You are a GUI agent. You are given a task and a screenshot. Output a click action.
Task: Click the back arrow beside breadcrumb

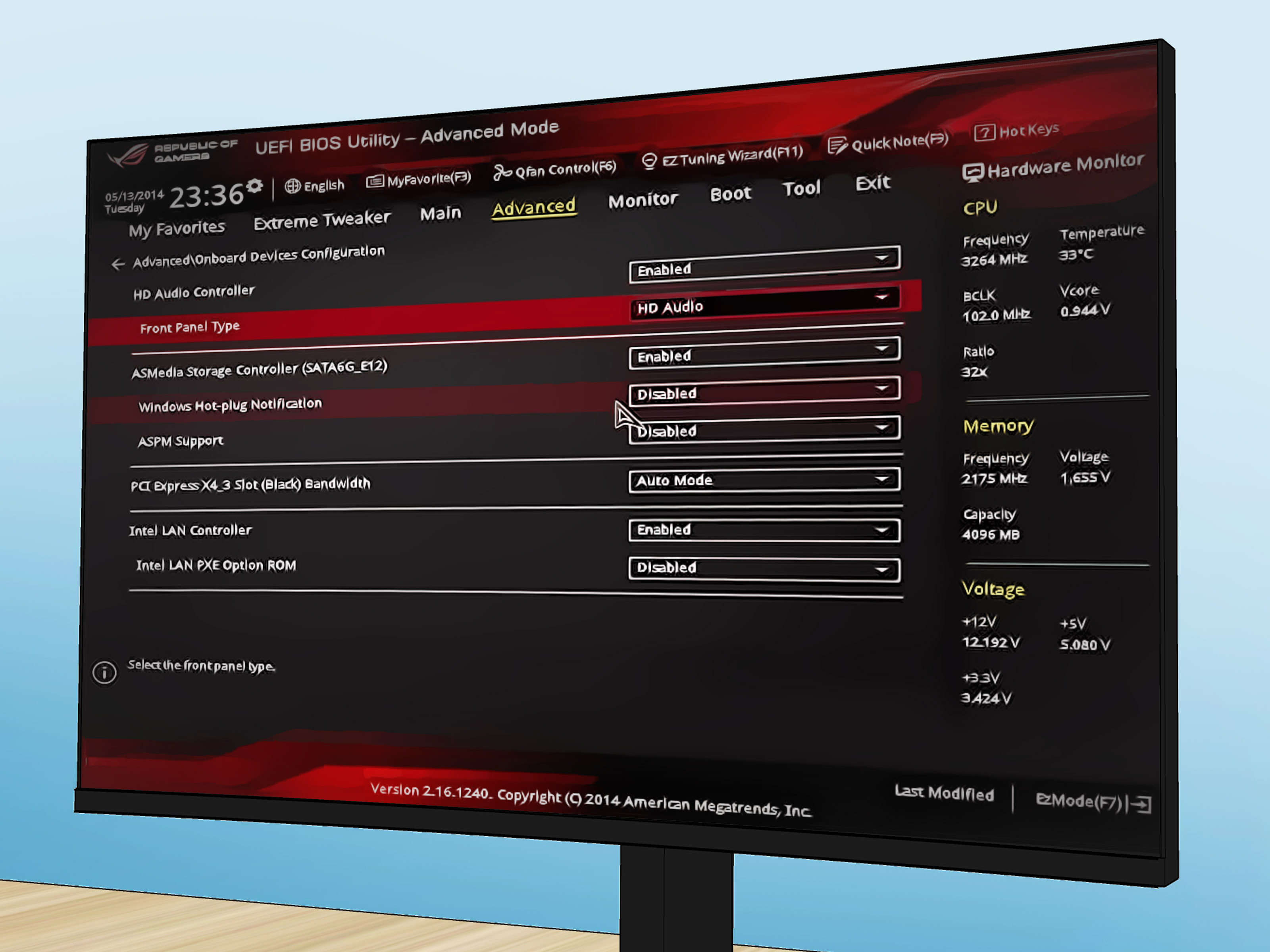click(118, 264)
